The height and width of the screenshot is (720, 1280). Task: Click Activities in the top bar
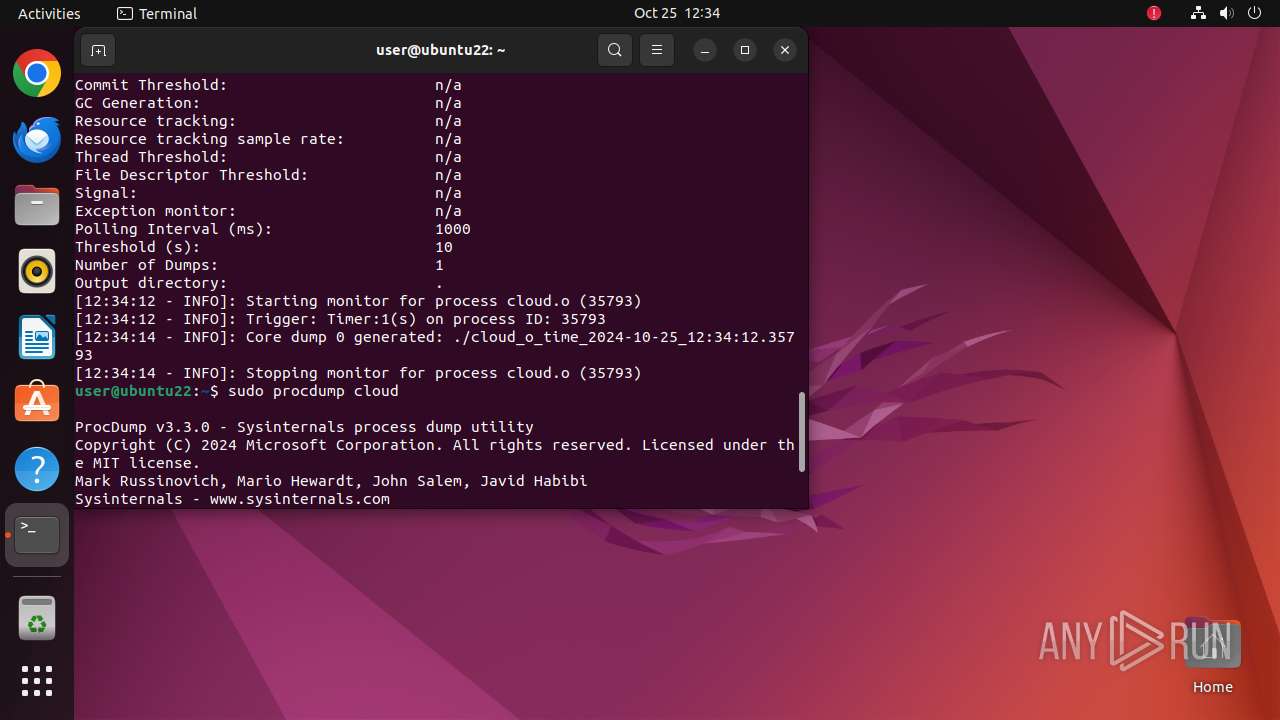pyautogui.click(x=49, y=13)
